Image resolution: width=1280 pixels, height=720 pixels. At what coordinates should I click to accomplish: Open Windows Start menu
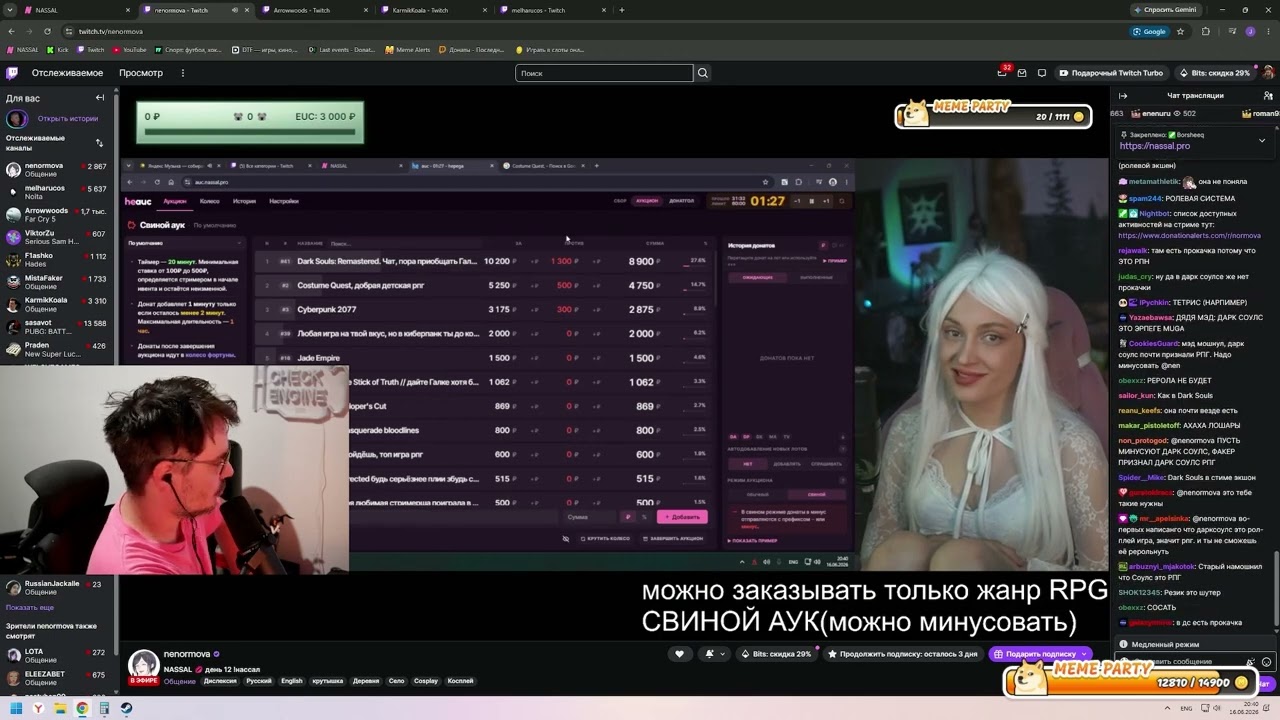coord(16,708)
